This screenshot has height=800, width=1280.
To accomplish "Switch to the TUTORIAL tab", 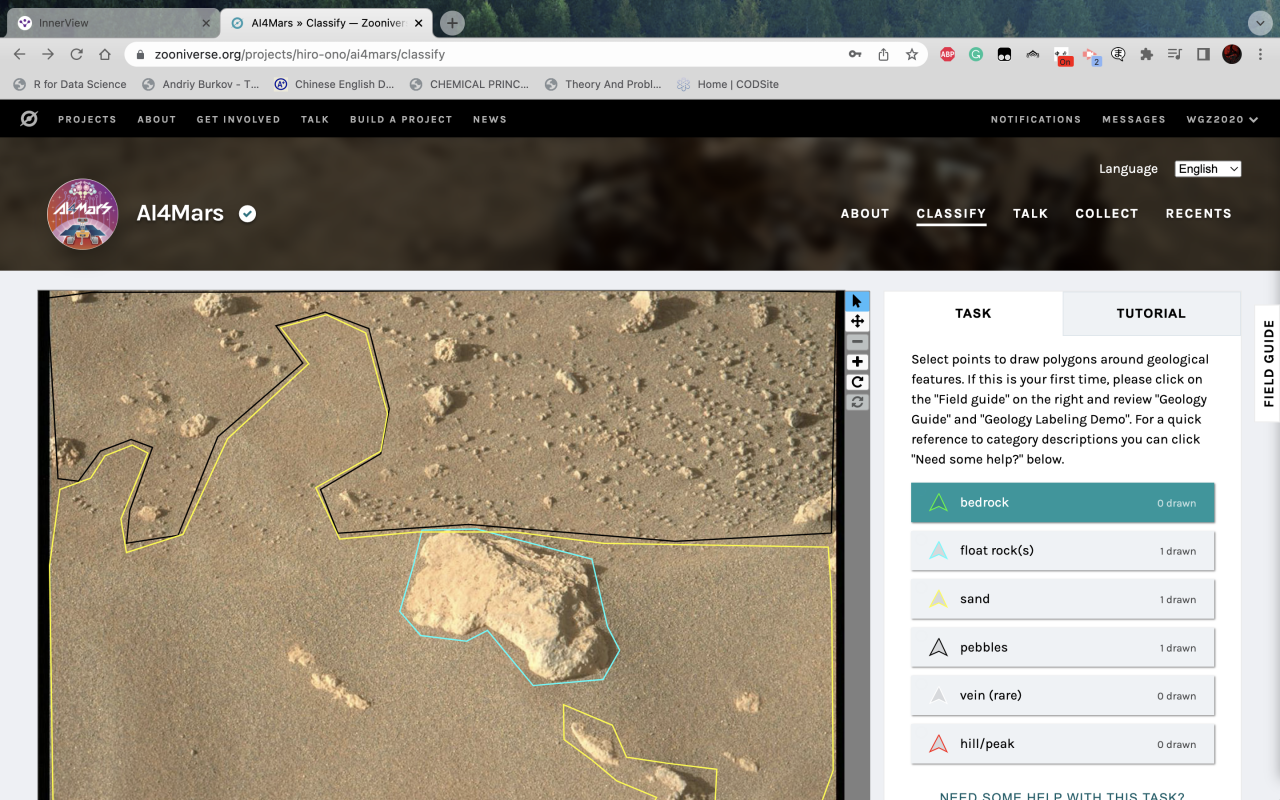I will click(1151, 313).
